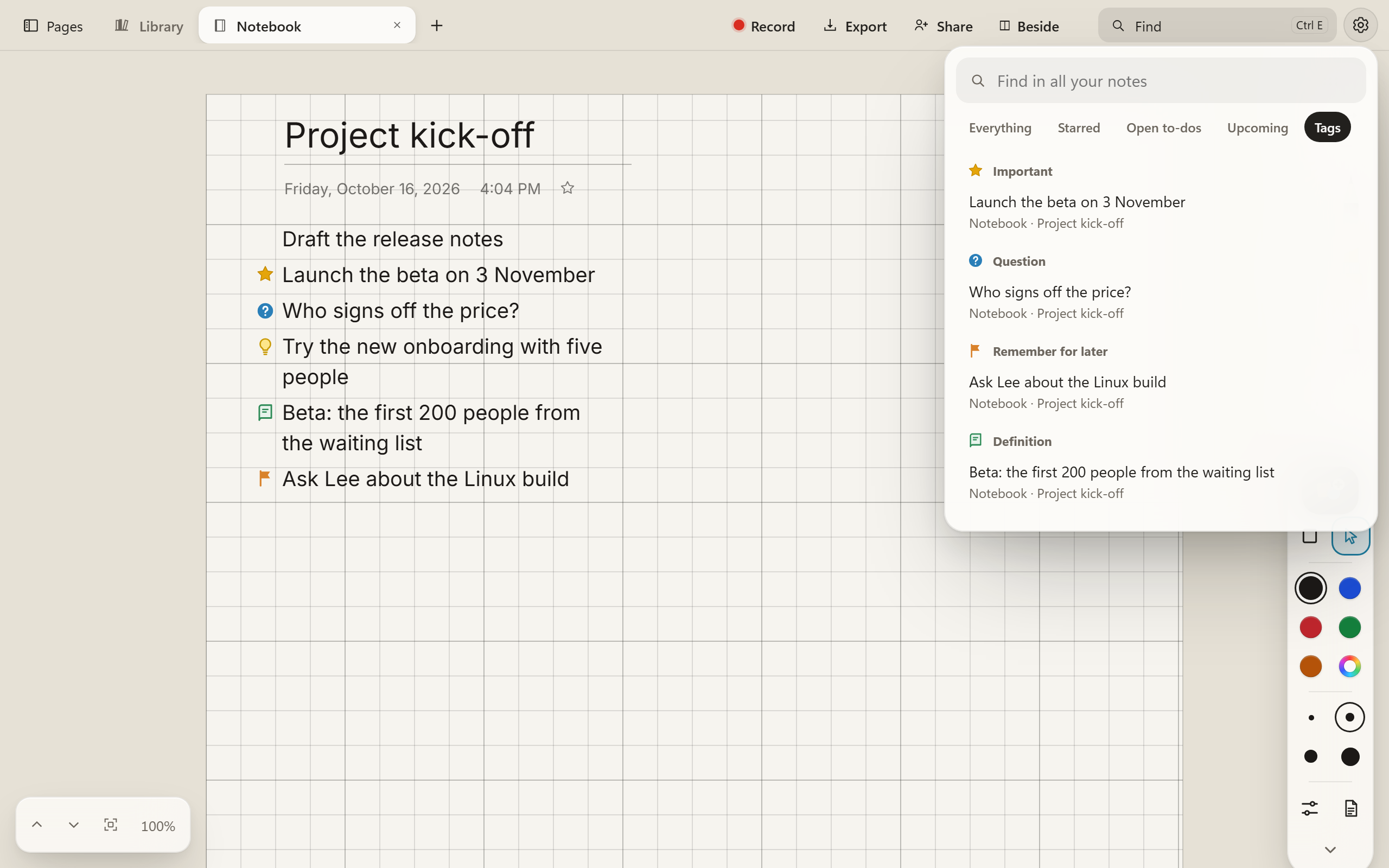Go to previous page with up chevron

pyautogui.click(x=37, y=825)
